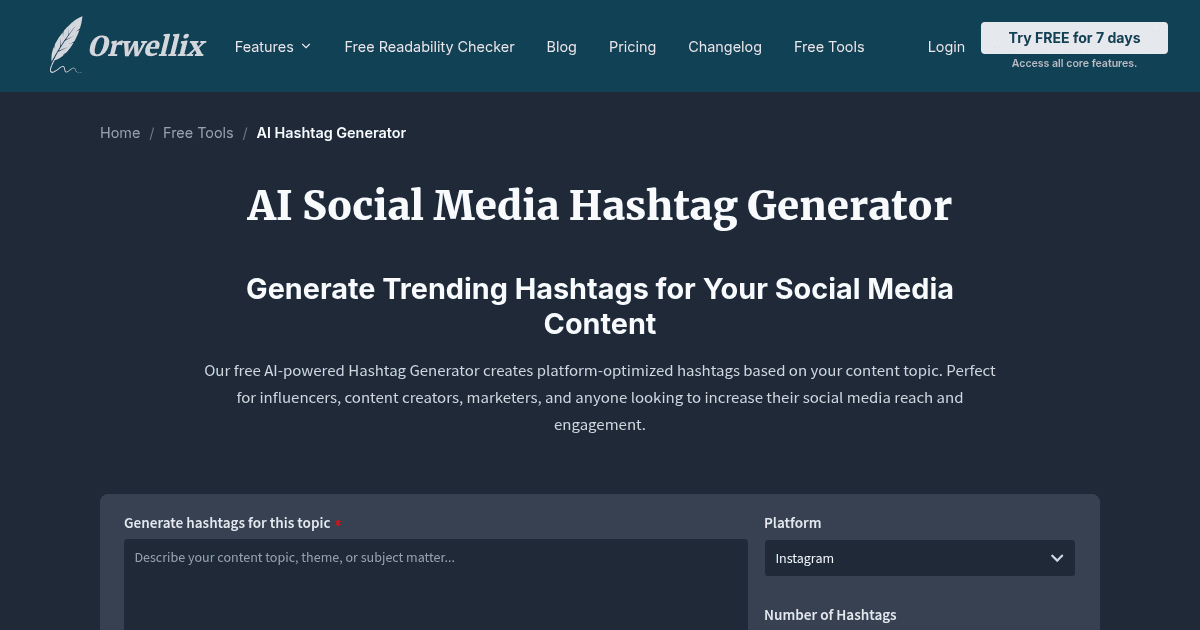Select AI Hashtag Generator breadcrumb
The width and height of the screenshot is (1200, 630).
pyautogui.click(x=331, y=133)
